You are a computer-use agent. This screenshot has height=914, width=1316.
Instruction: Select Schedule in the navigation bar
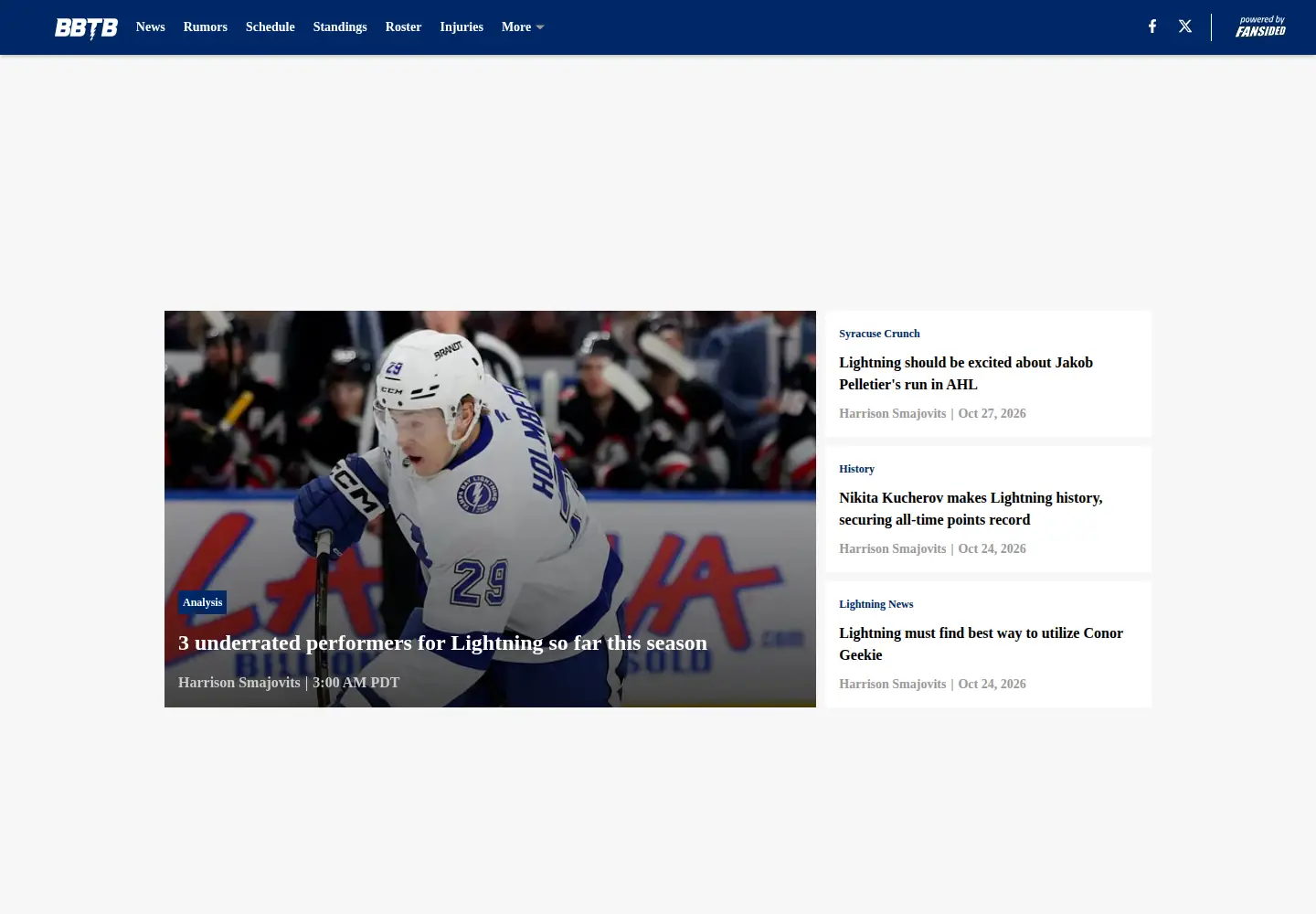point(271,27)
